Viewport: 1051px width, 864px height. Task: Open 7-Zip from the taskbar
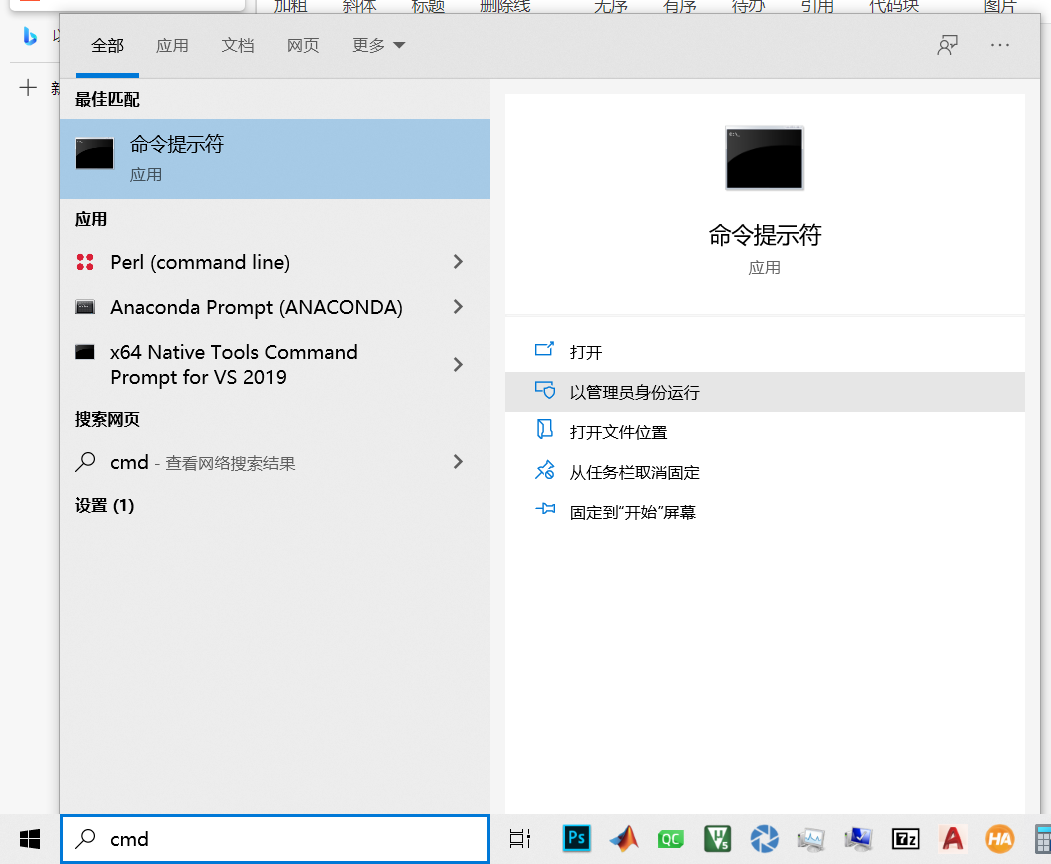(905, 839)
